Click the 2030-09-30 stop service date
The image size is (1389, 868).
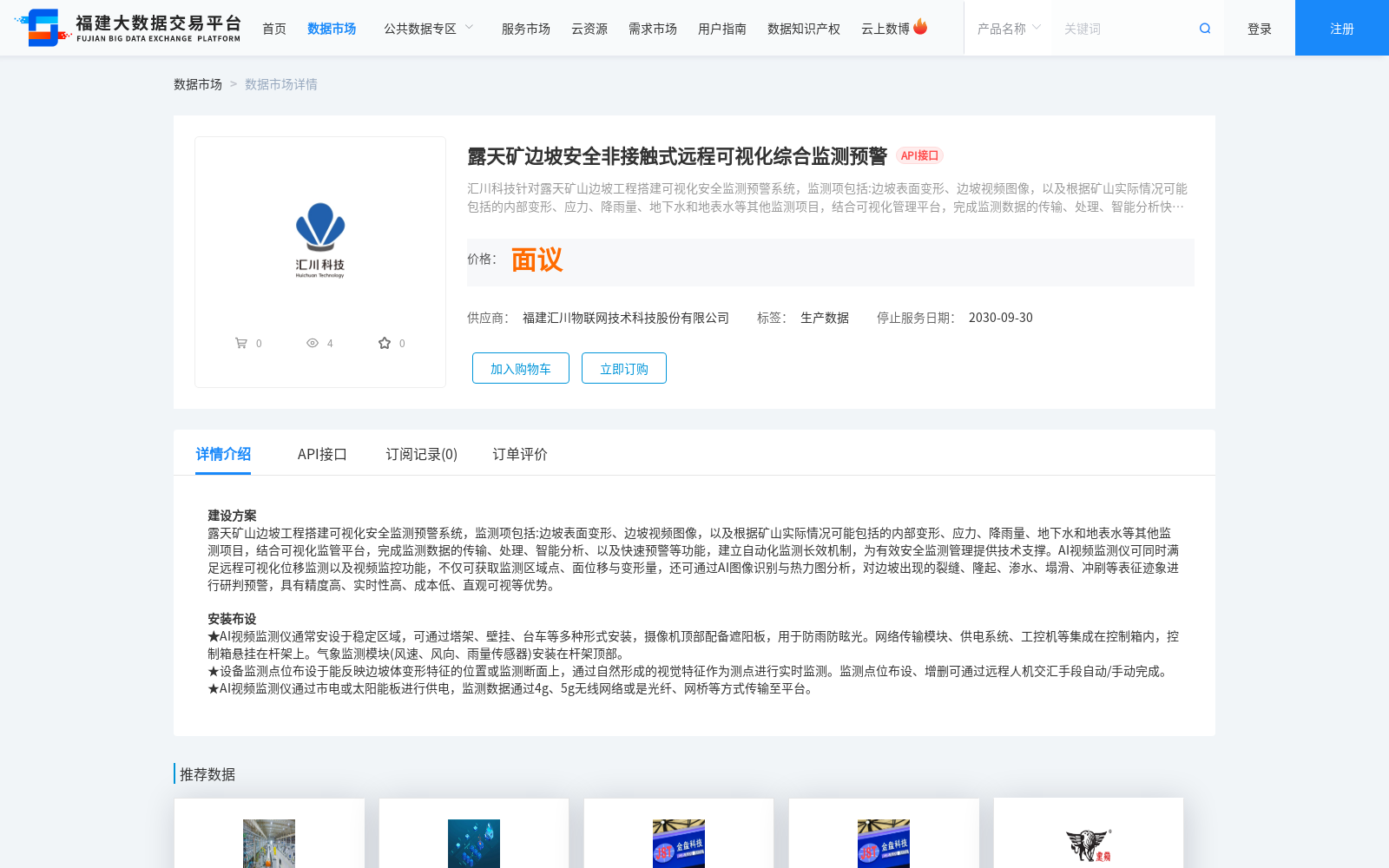pyautogui.click(x=1001, y=318)
